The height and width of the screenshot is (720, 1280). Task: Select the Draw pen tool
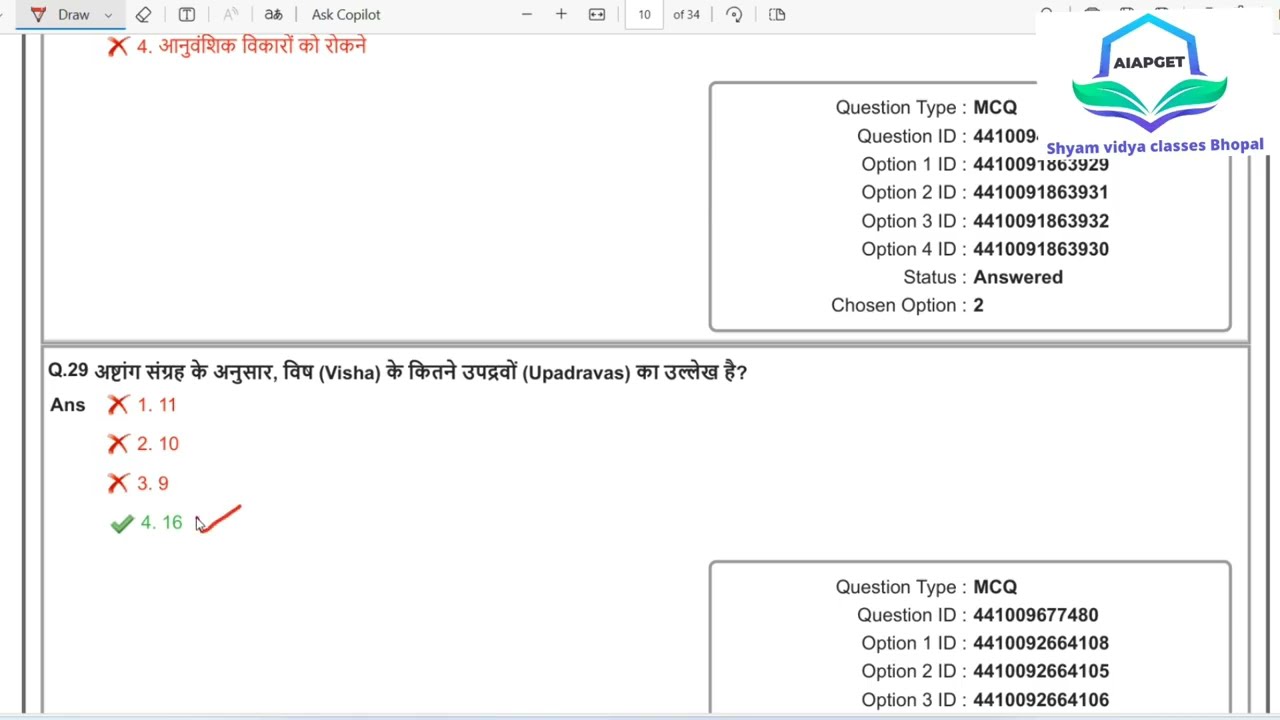pyautogui.click(x=60, y=14)
